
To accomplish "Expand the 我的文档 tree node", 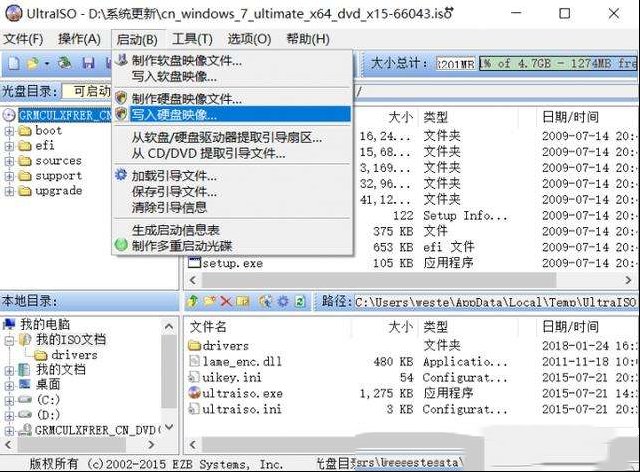I will [x=9, y=371].
